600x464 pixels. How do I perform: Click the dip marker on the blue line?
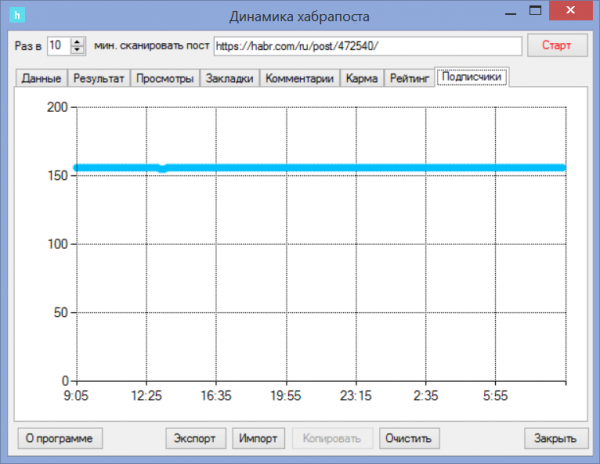pyautogui.click(x=163, y=169)
